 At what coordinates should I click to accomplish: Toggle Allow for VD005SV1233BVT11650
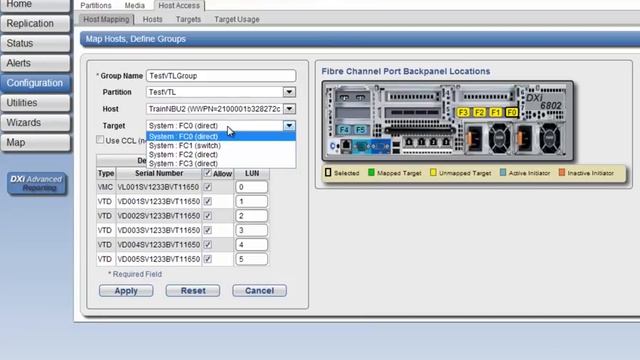click(x=208, y=259)
